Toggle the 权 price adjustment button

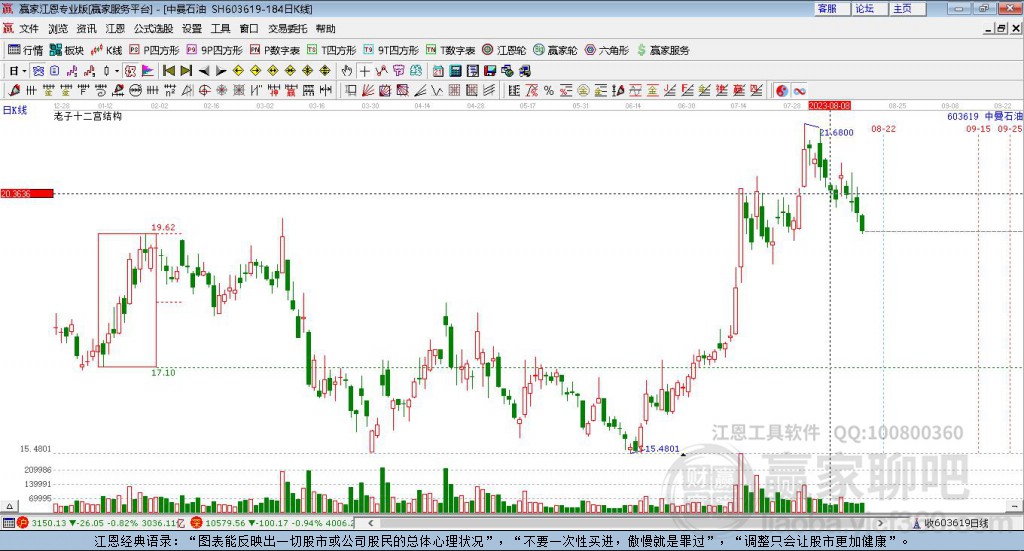(131, 71)
